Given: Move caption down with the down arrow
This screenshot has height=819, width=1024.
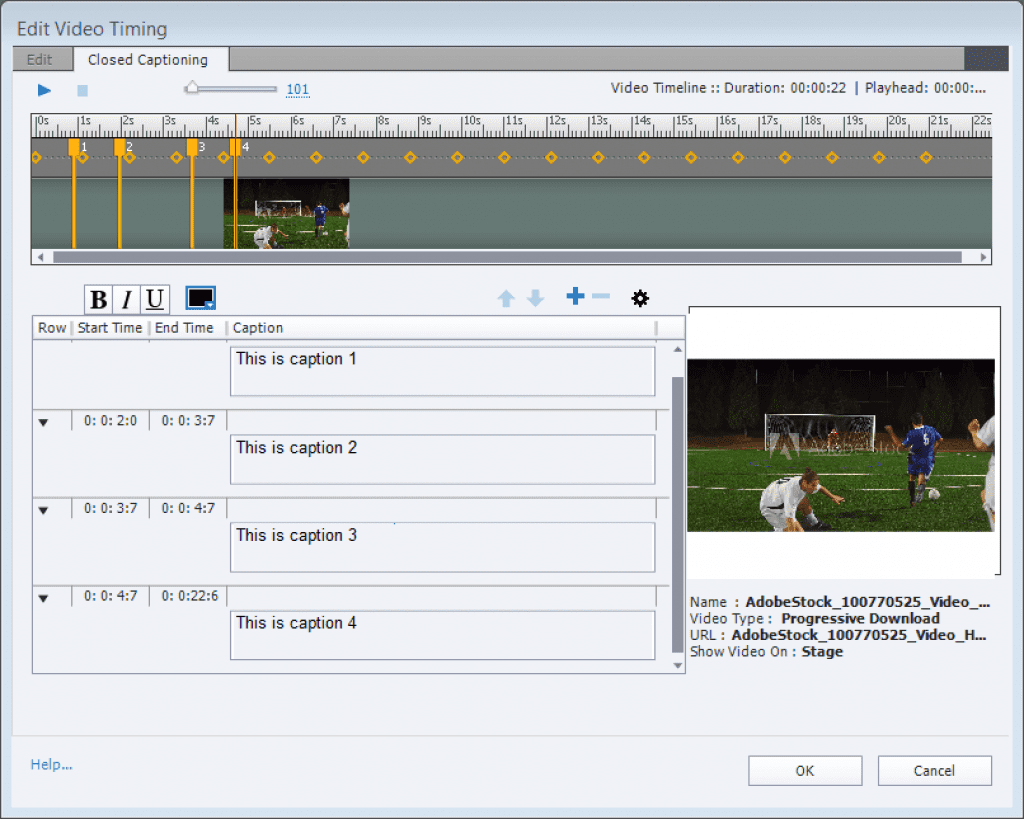Looking at the screenshot, I should coord(536,298).
